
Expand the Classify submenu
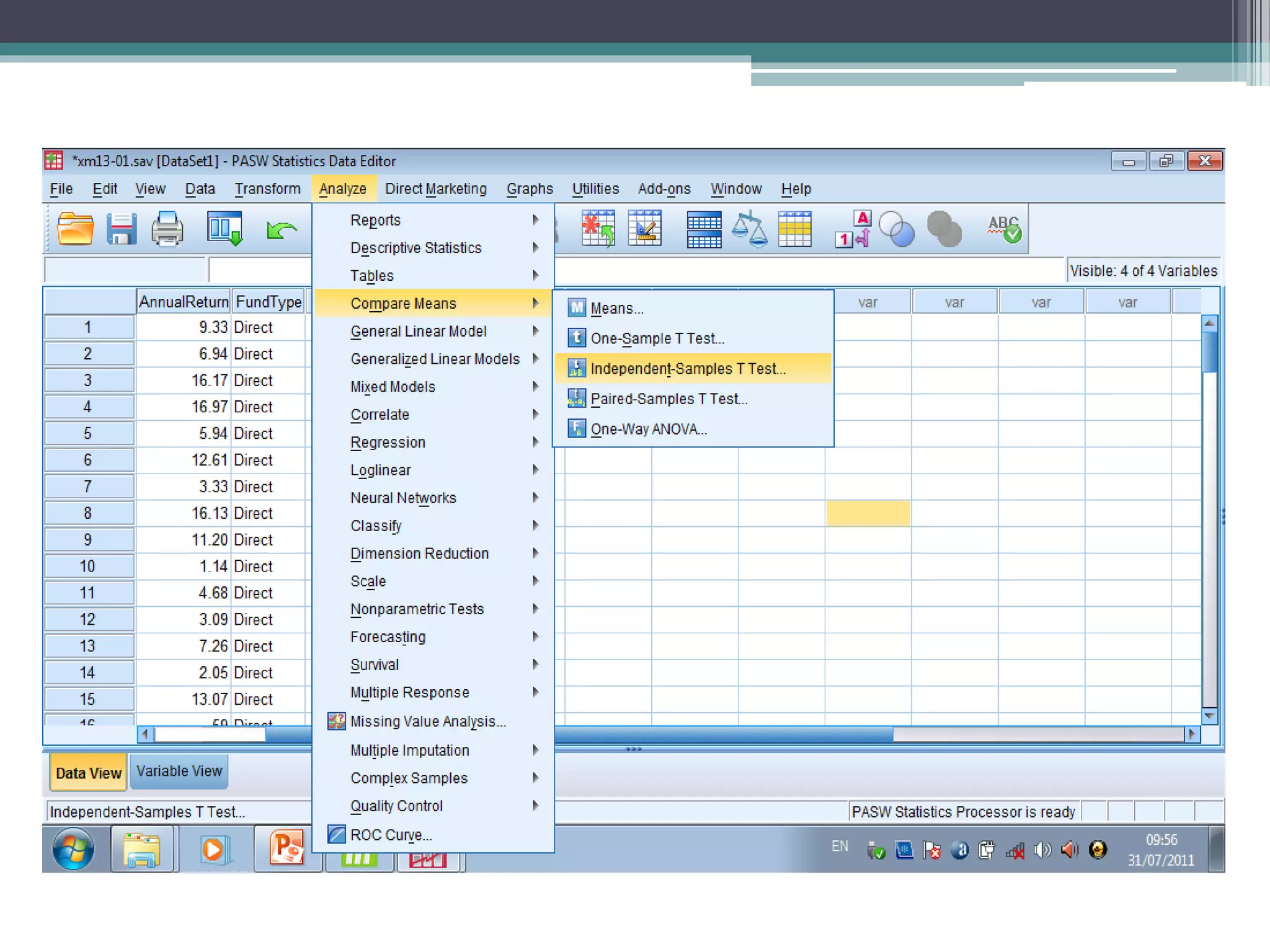[x=433, y=526]
